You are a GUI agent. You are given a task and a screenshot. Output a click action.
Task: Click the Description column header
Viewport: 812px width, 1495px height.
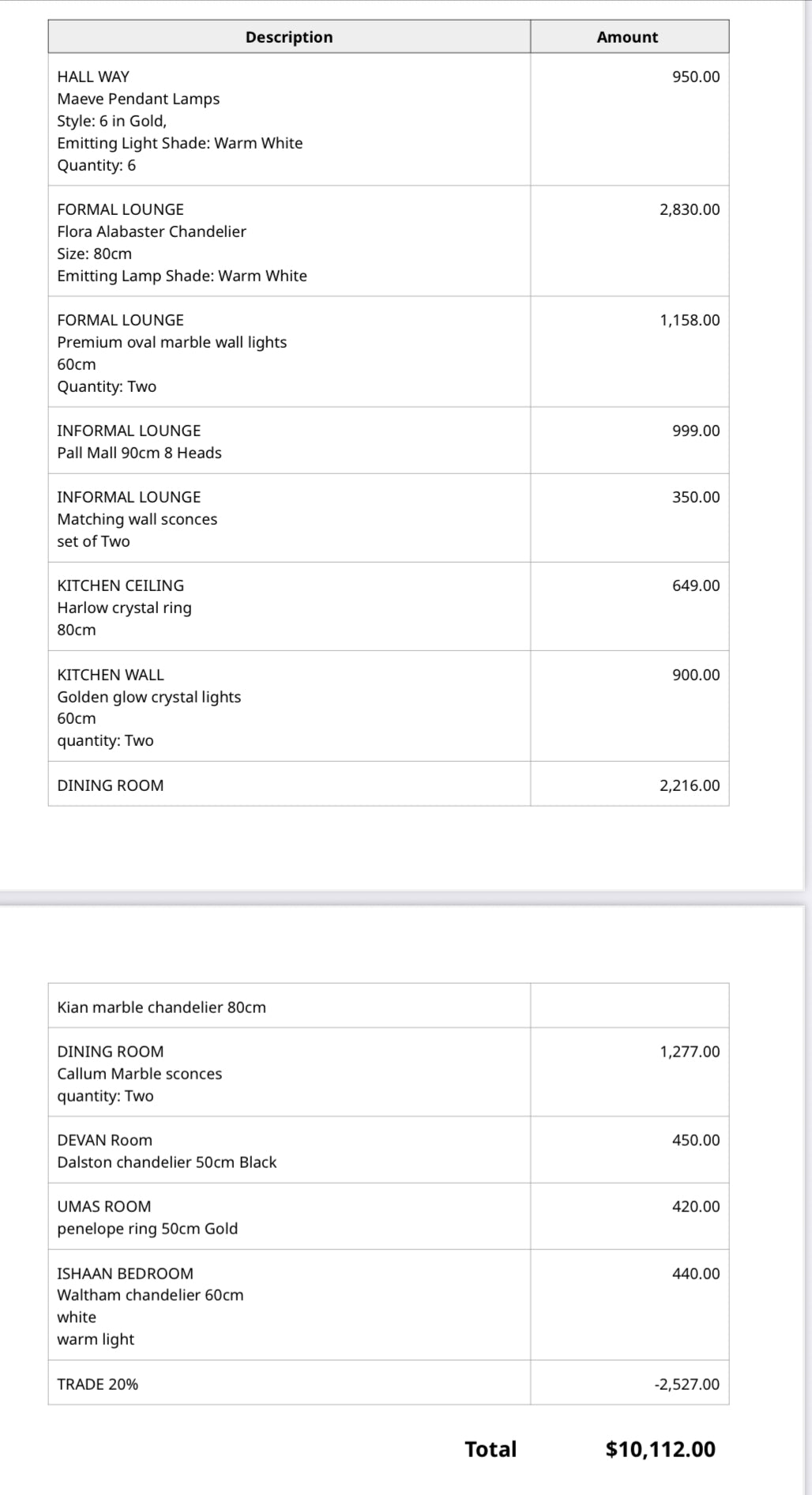tap(289, 37)
